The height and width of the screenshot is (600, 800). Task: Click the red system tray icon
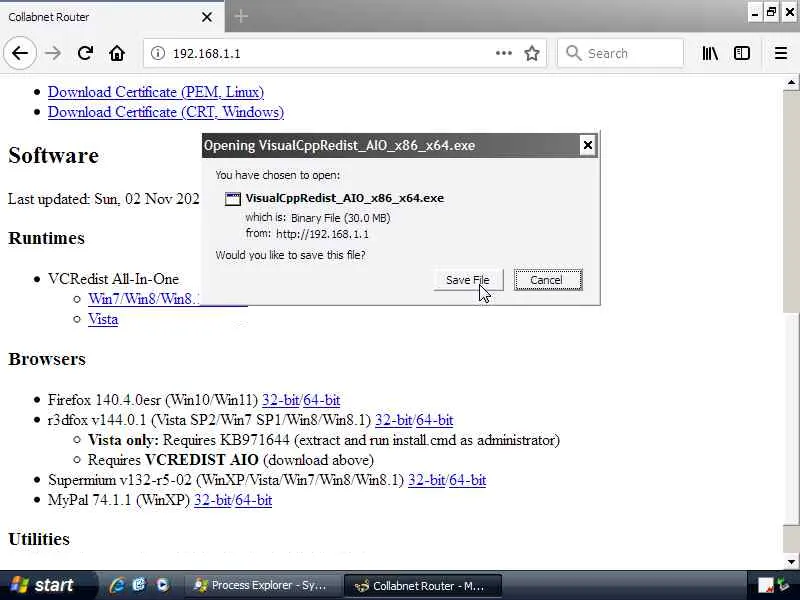point(765,586)
